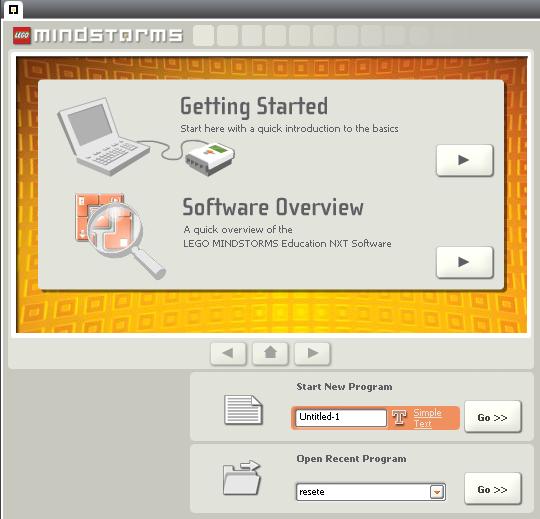Go forward with the right arrow button
This screenshot has width=540, height=519.
point(312,353)
